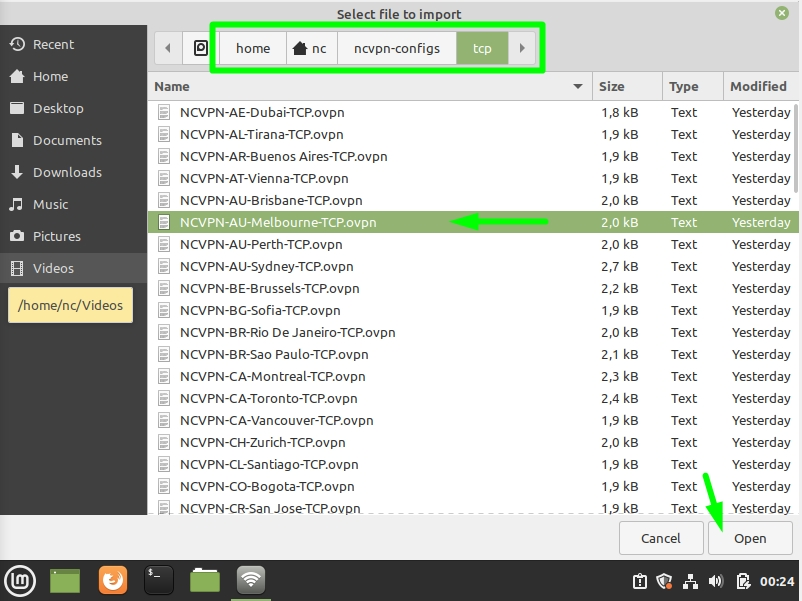Go back using the left navigation arrow
The height and width of the screenshot is (601, 802).
pos(168,47)
